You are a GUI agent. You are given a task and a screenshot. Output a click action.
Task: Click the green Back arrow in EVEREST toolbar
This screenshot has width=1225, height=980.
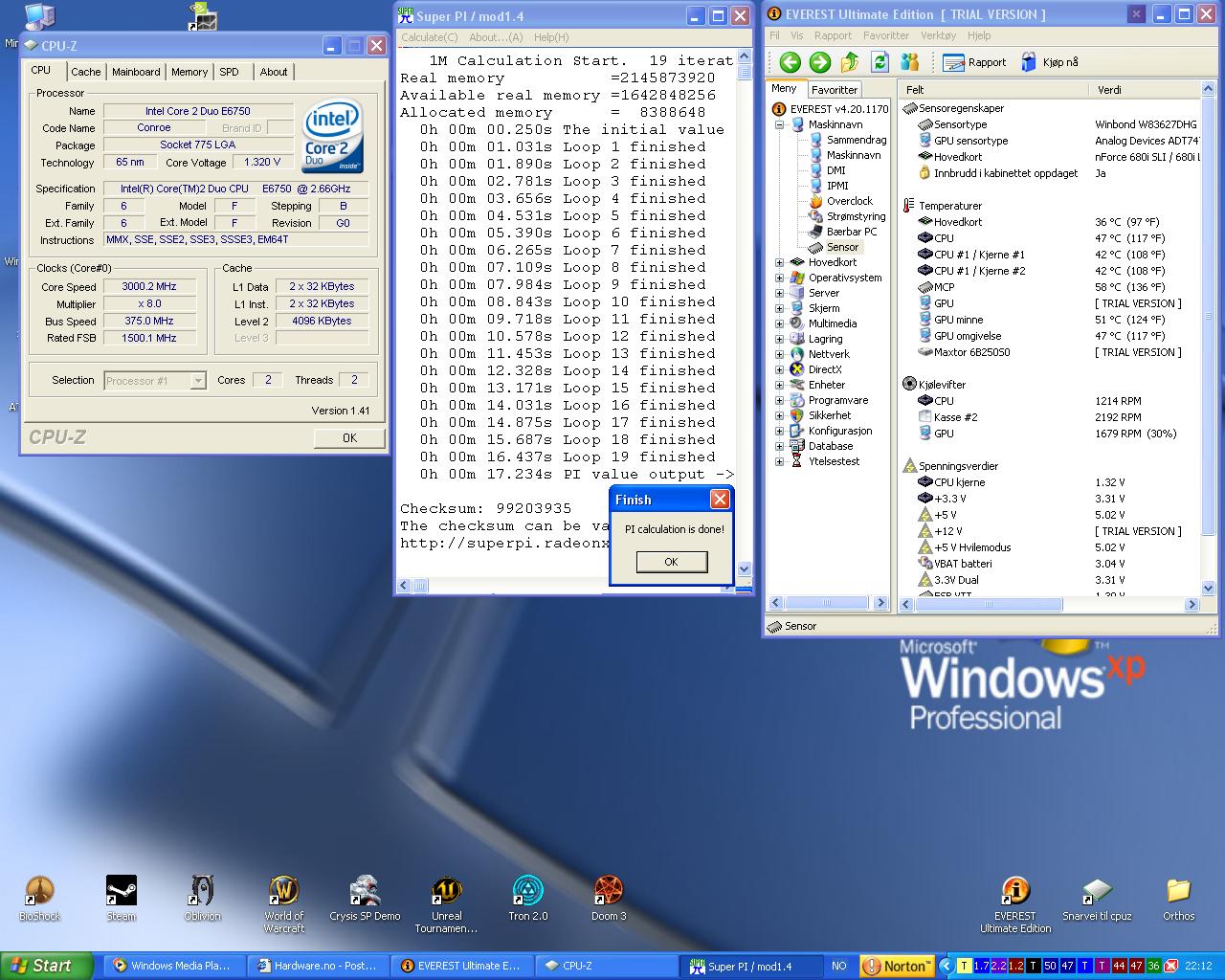[790, 62]
